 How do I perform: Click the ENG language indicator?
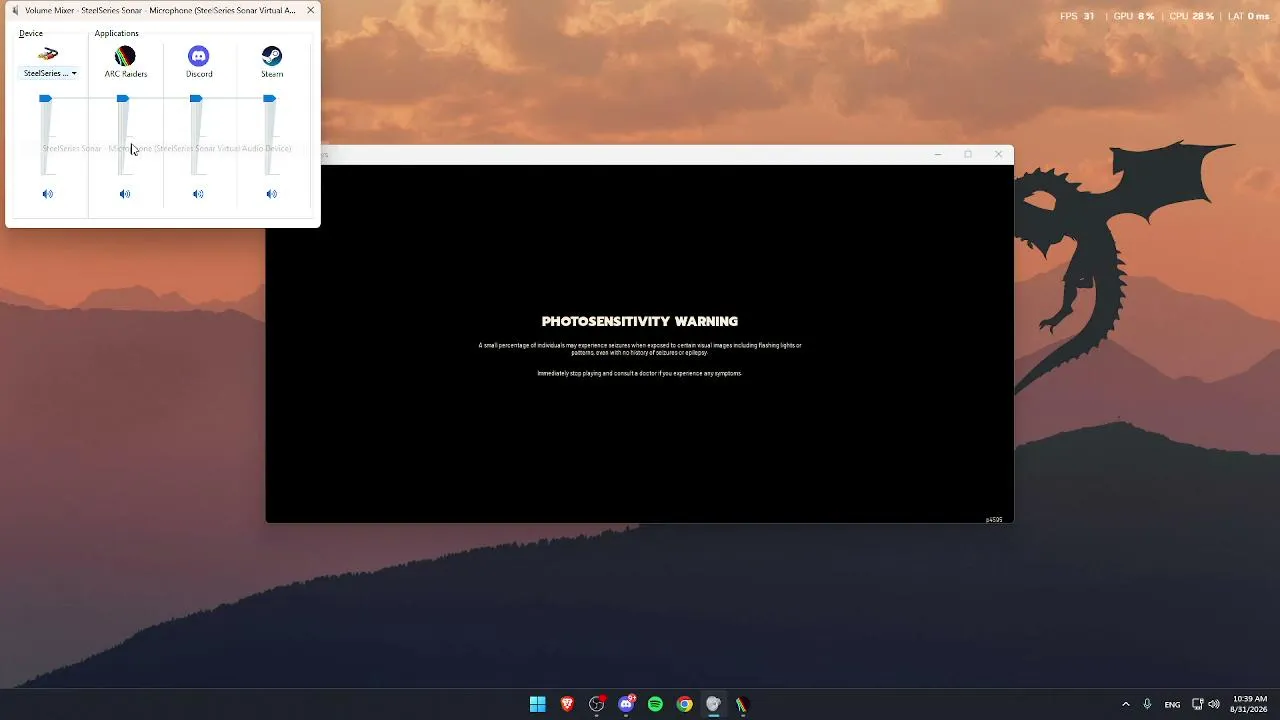click(1172, 704)
